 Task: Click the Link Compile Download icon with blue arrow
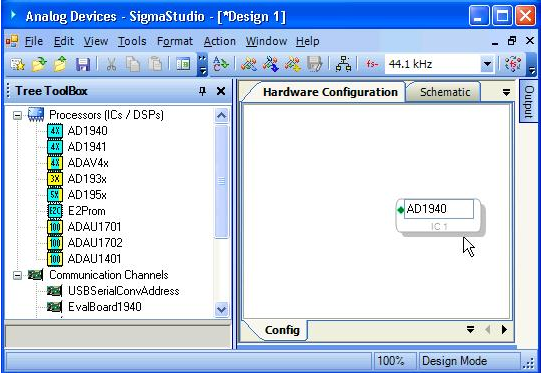click(271, 64)
